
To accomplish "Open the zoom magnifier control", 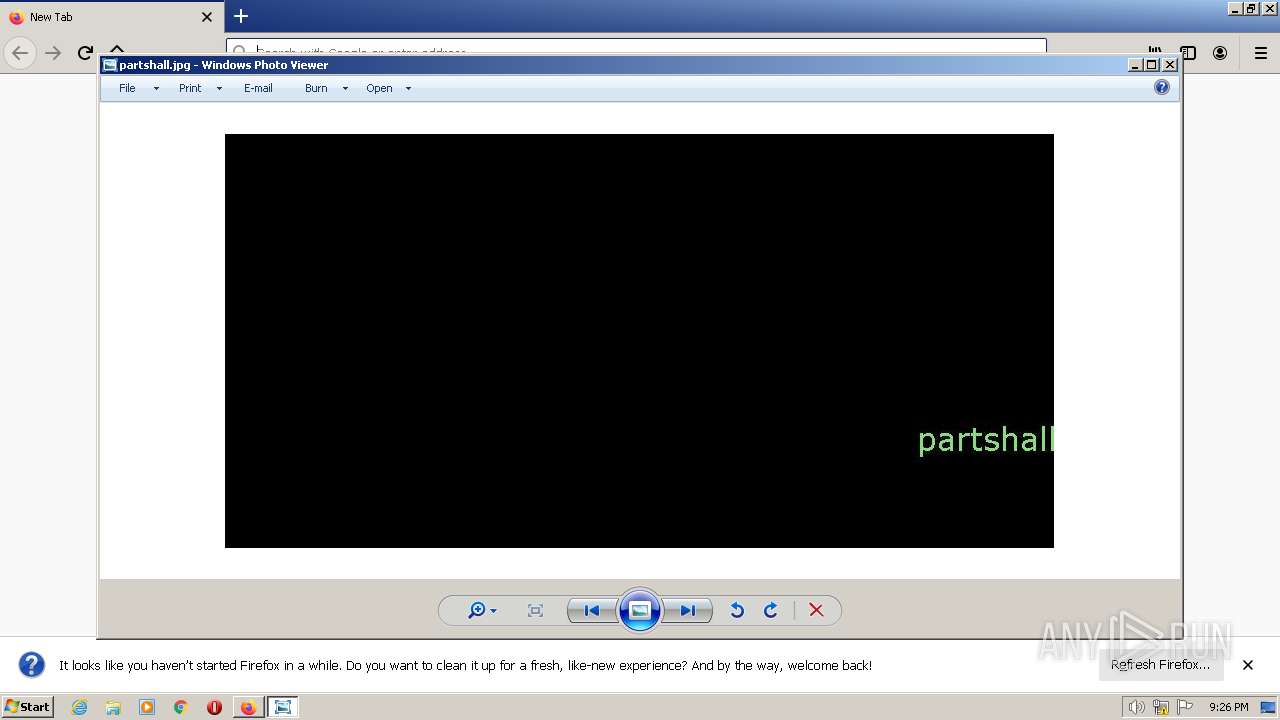I will [477, 610].
